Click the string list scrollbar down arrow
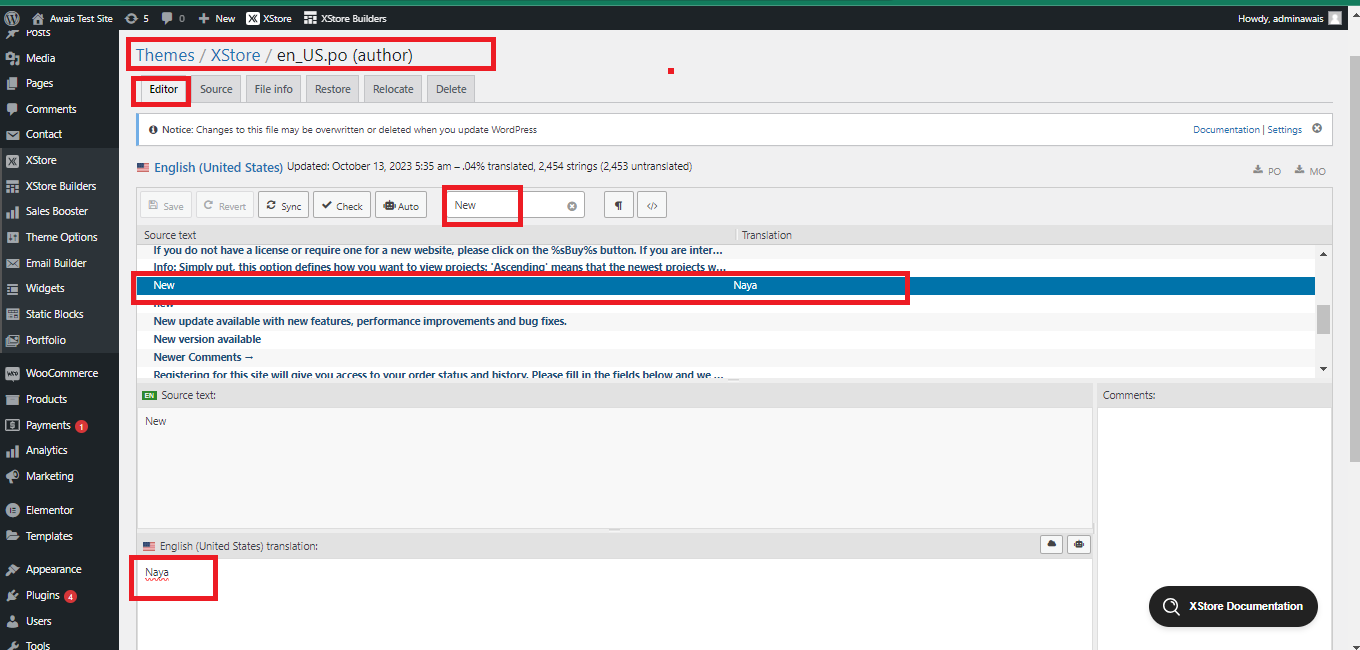The image size is (1360, 650). point(1324,369)
